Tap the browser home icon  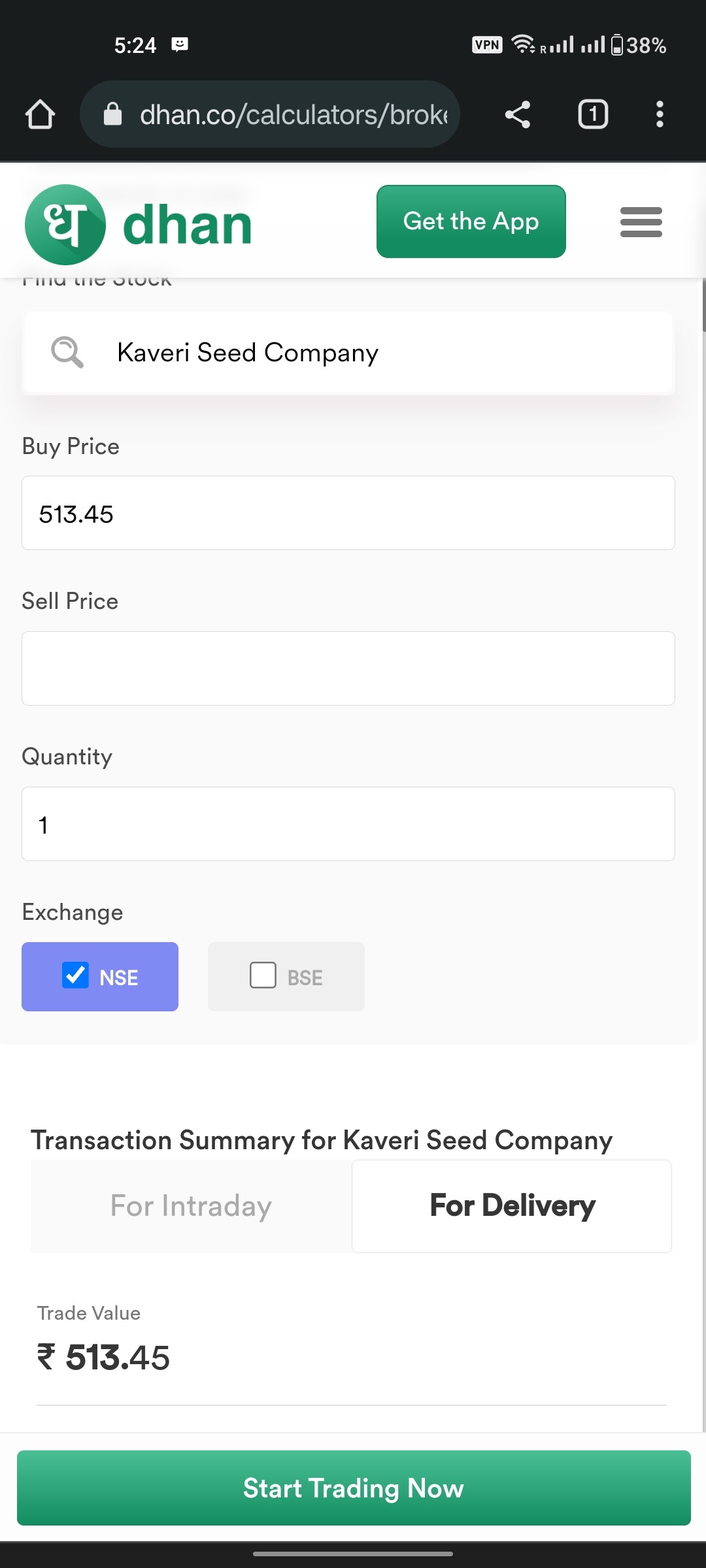(40, 114)
